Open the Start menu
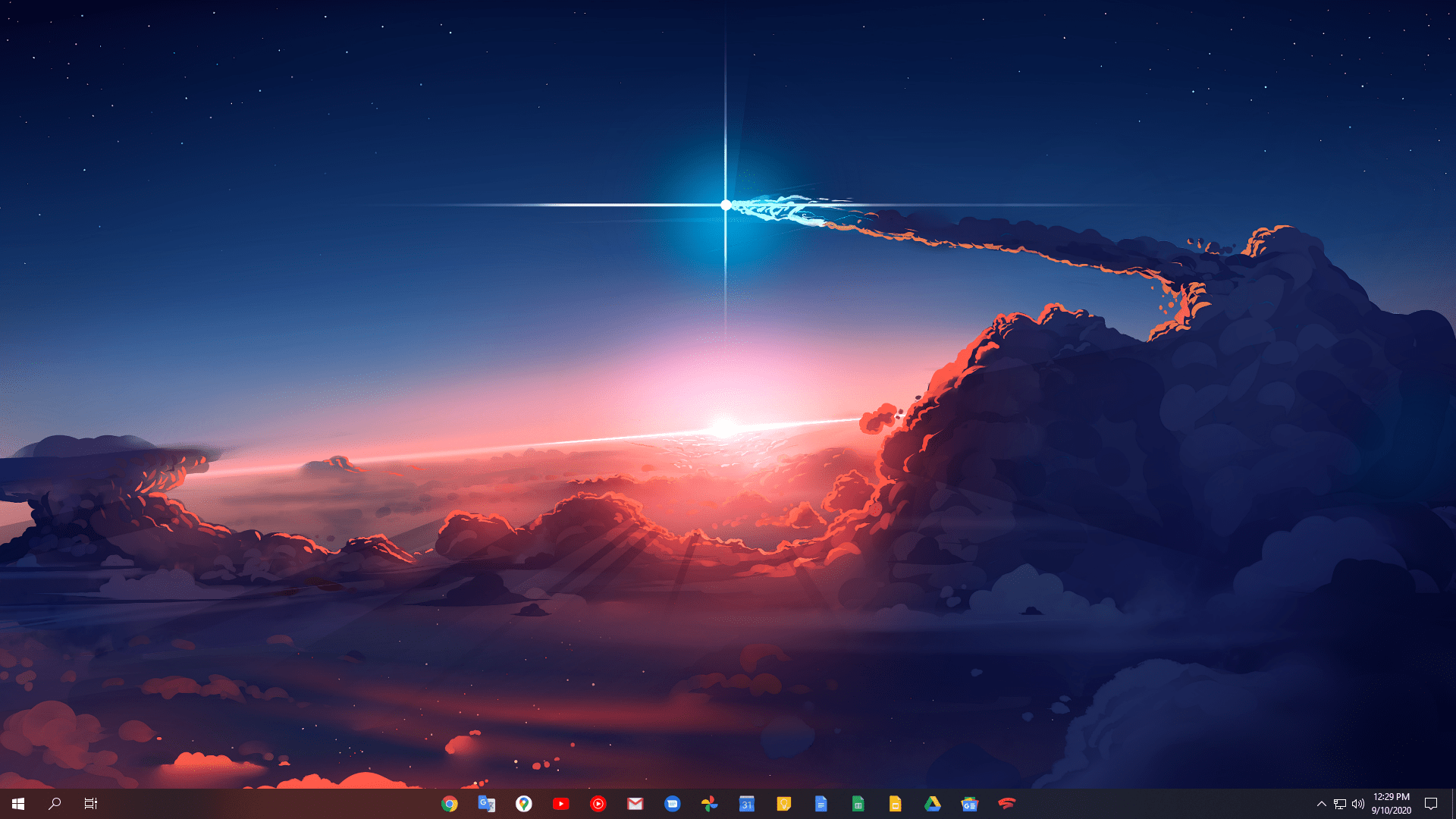This screenshot has width=1456, height=819. tap(17, 803)
